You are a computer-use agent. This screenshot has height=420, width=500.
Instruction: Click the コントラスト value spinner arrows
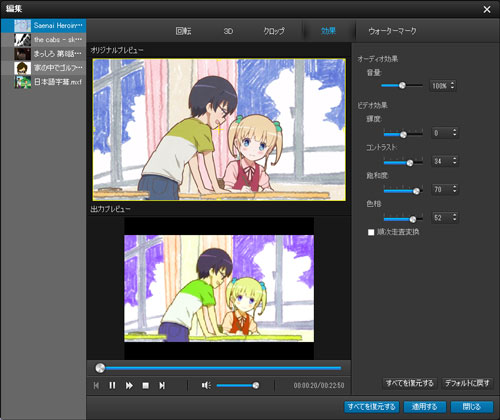tap(454, 161)
